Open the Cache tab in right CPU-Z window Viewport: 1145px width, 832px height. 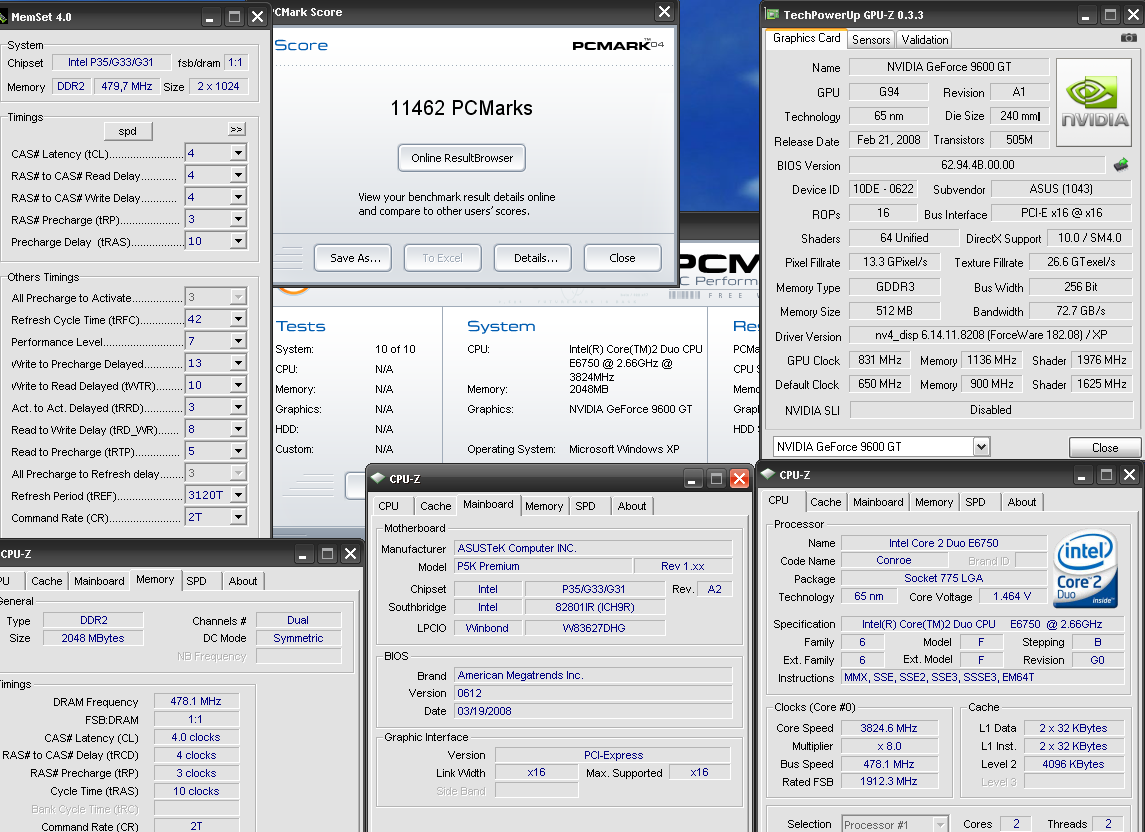[826, 502]
